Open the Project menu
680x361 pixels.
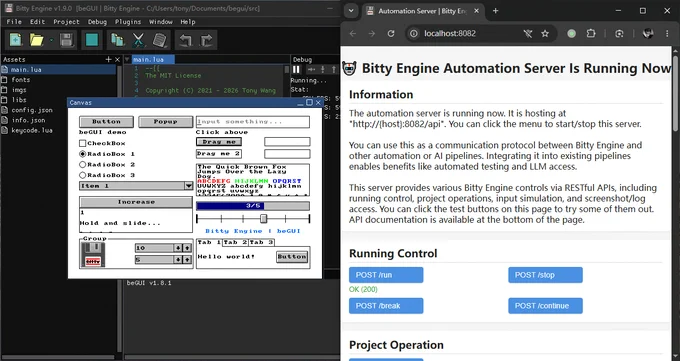click(66, 22)
